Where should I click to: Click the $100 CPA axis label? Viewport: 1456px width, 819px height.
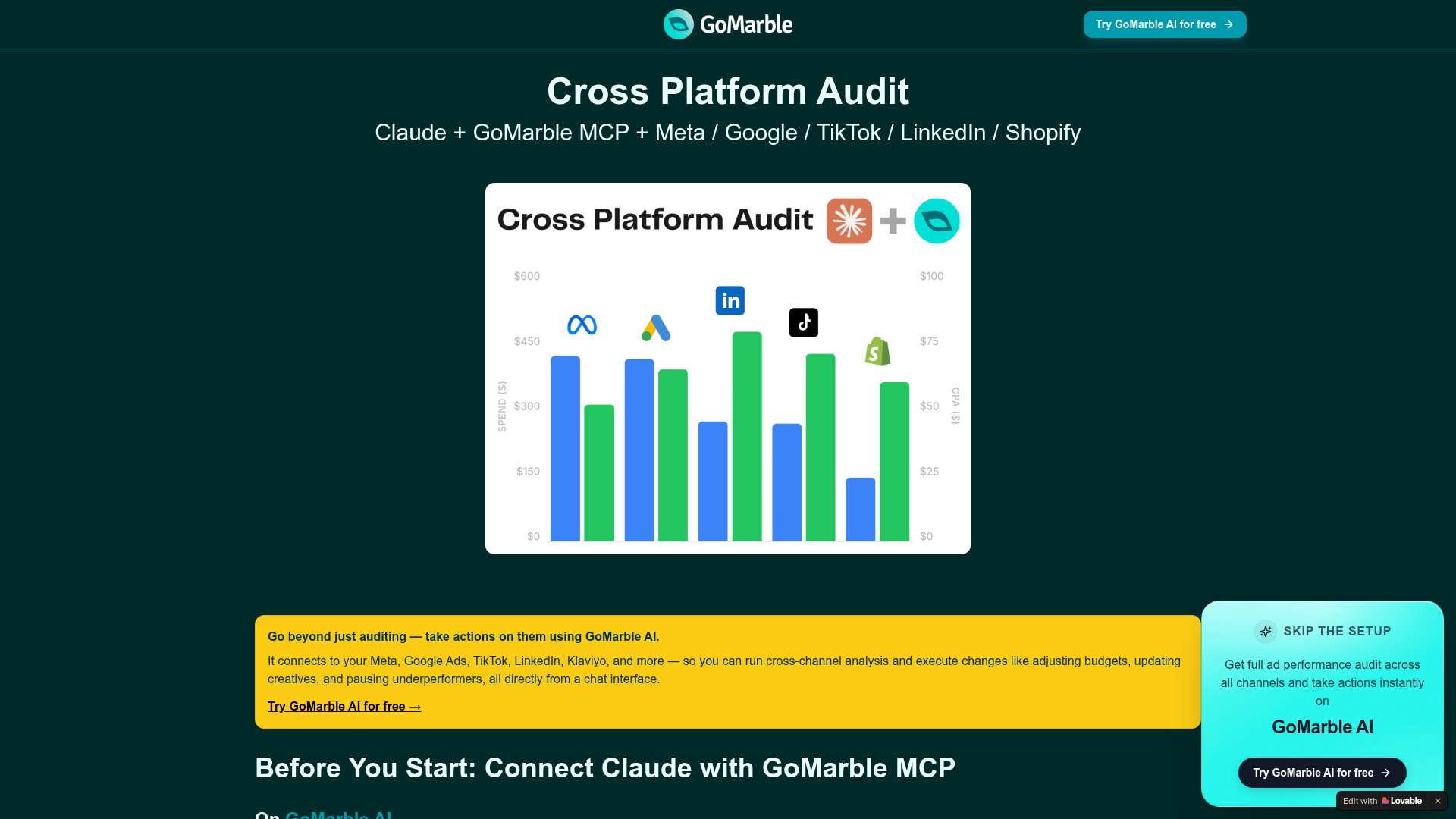click(931, 276)
